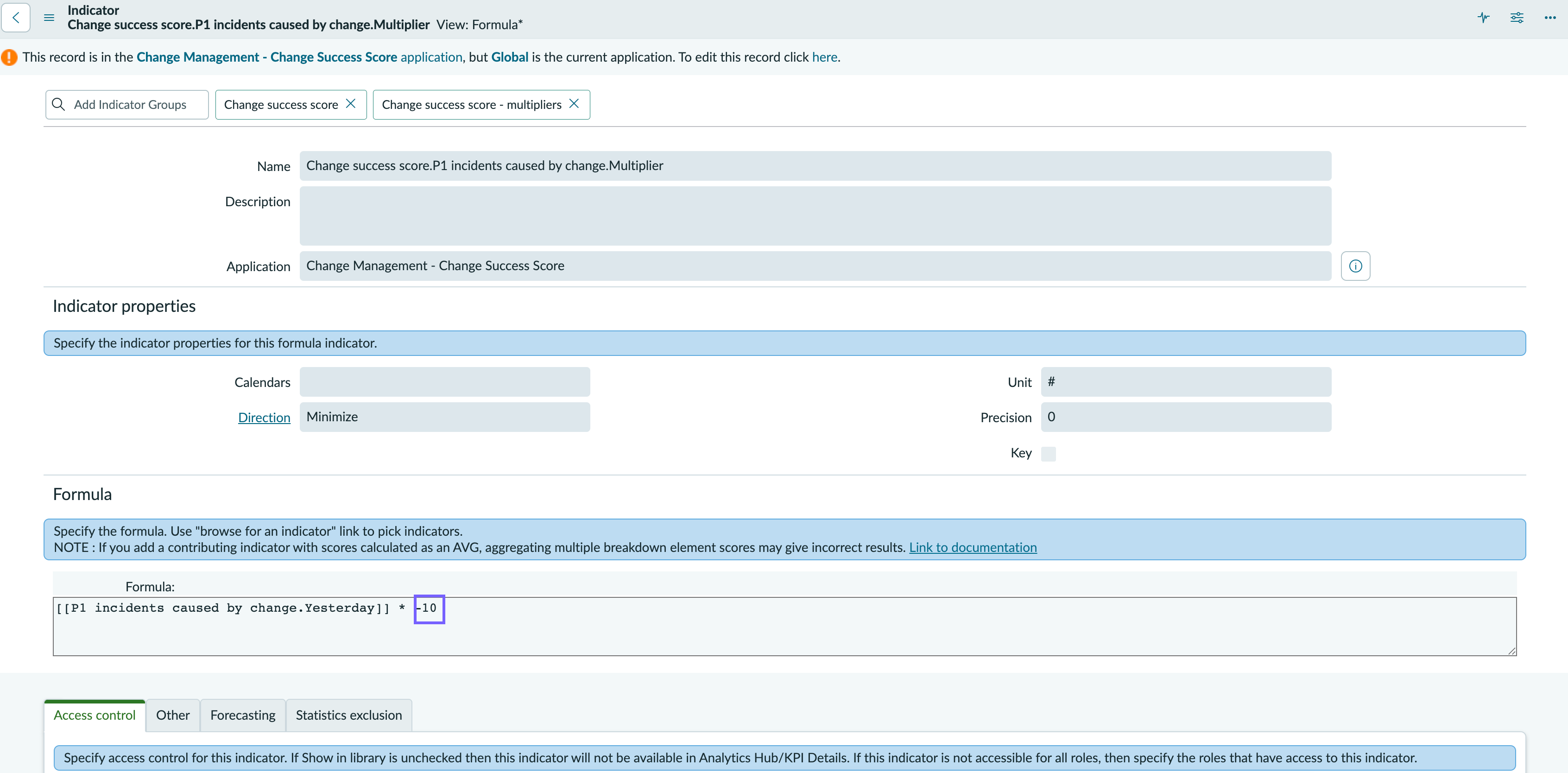Click the 'here' link to edit record
The image size is (1568, 773).
coord(824,57)
